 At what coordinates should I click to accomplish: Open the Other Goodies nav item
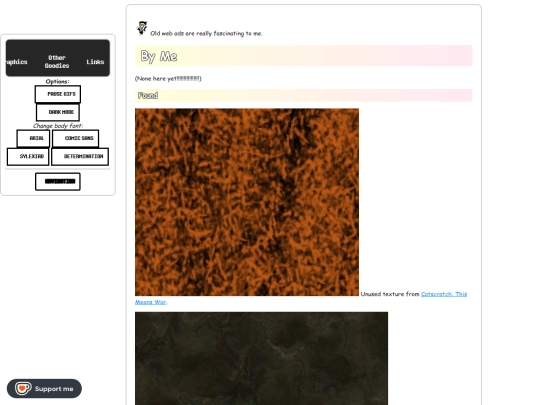pos(57,62)
